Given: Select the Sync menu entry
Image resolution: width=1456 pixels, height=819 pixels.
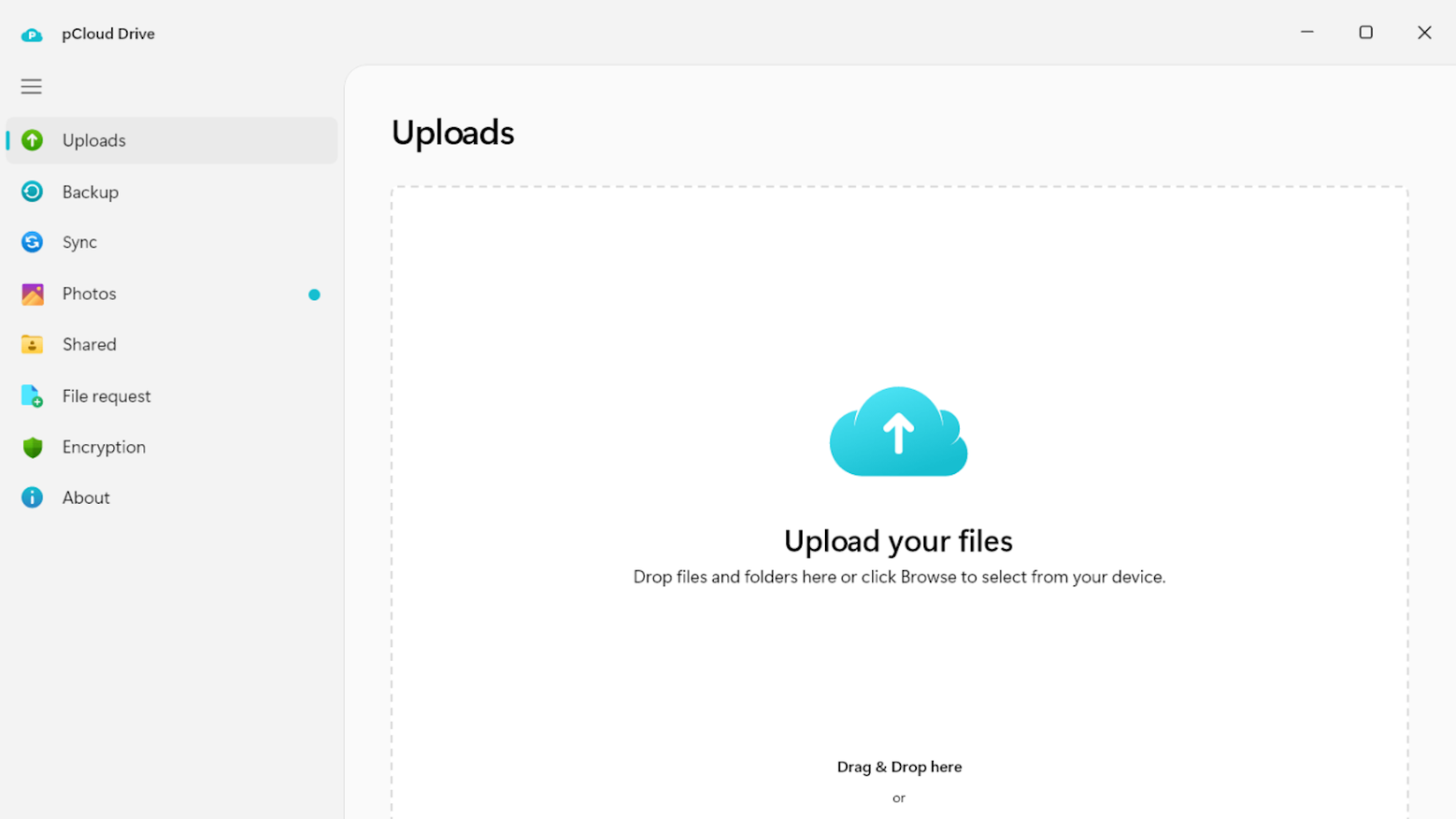Looking at the screenshot, I should [79, 242].
